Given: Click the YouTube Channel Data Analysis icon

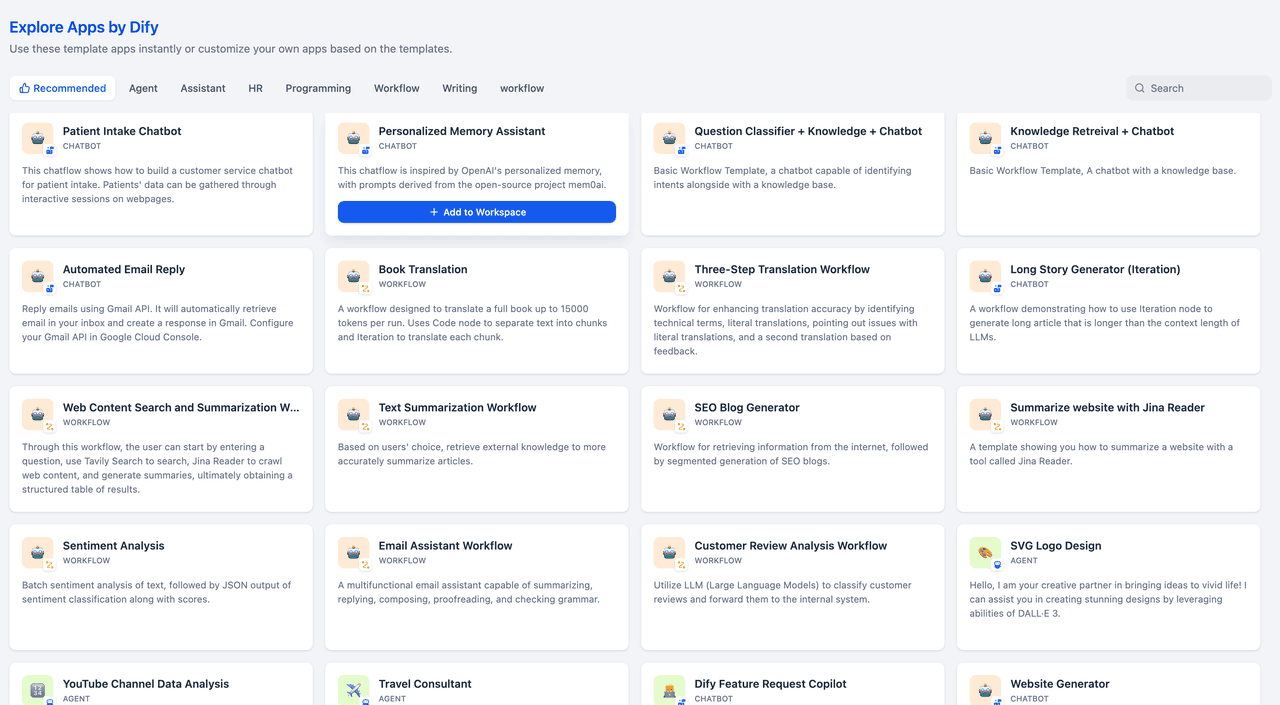Looking at the screenshot, I should (38, 690).
